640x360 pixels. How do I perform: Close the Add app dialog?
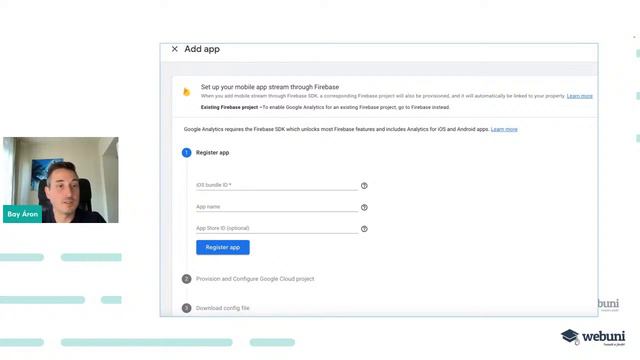[x=175, y=49]
